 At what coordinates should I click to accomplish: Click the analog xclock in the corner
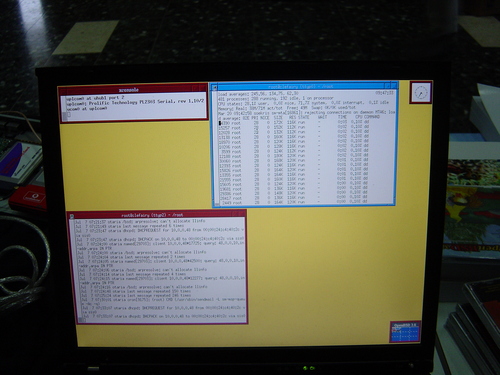click(421, 92)
